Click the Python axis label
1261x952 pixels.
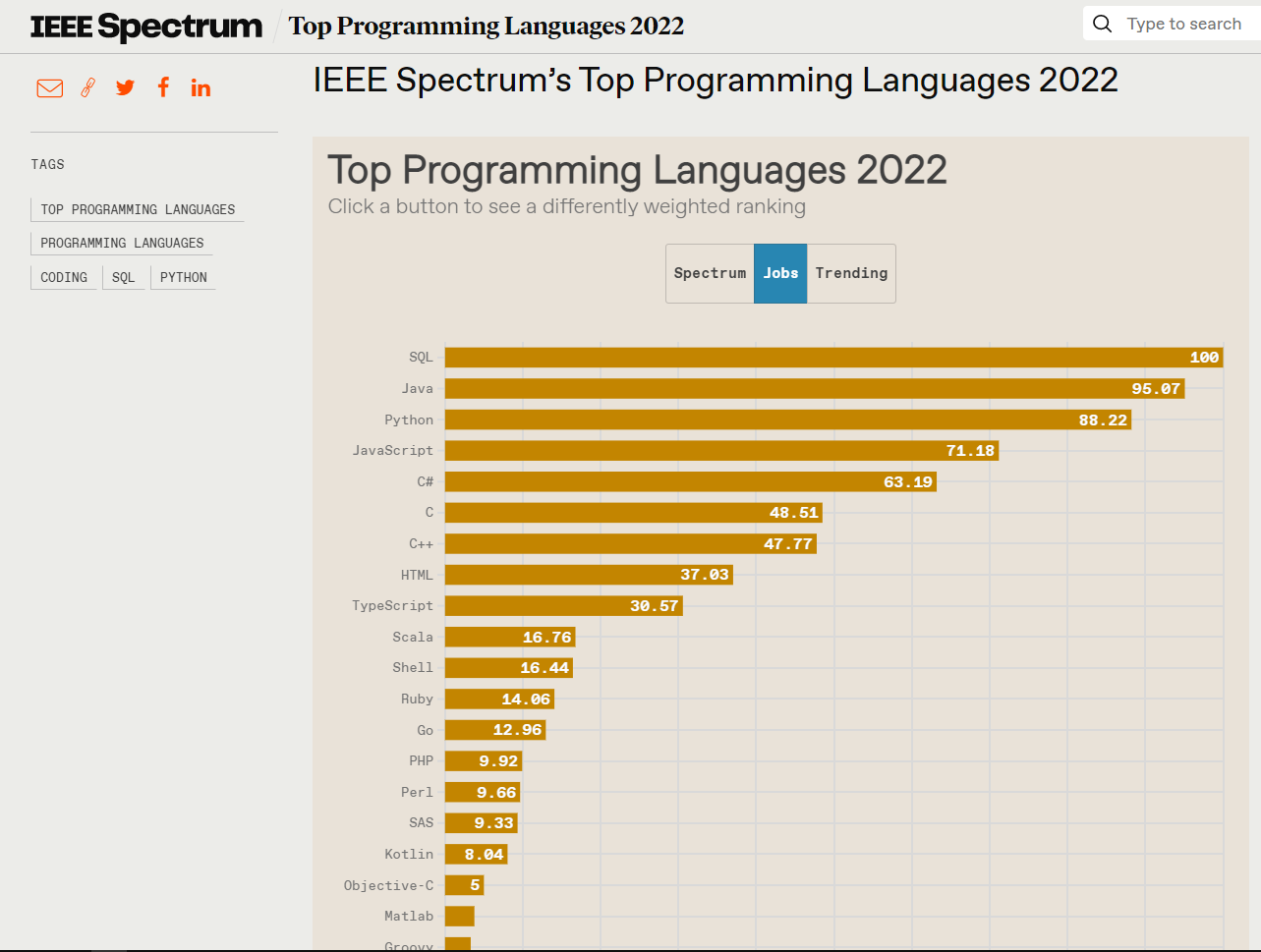pyautogui.click(x=409, y=420)
